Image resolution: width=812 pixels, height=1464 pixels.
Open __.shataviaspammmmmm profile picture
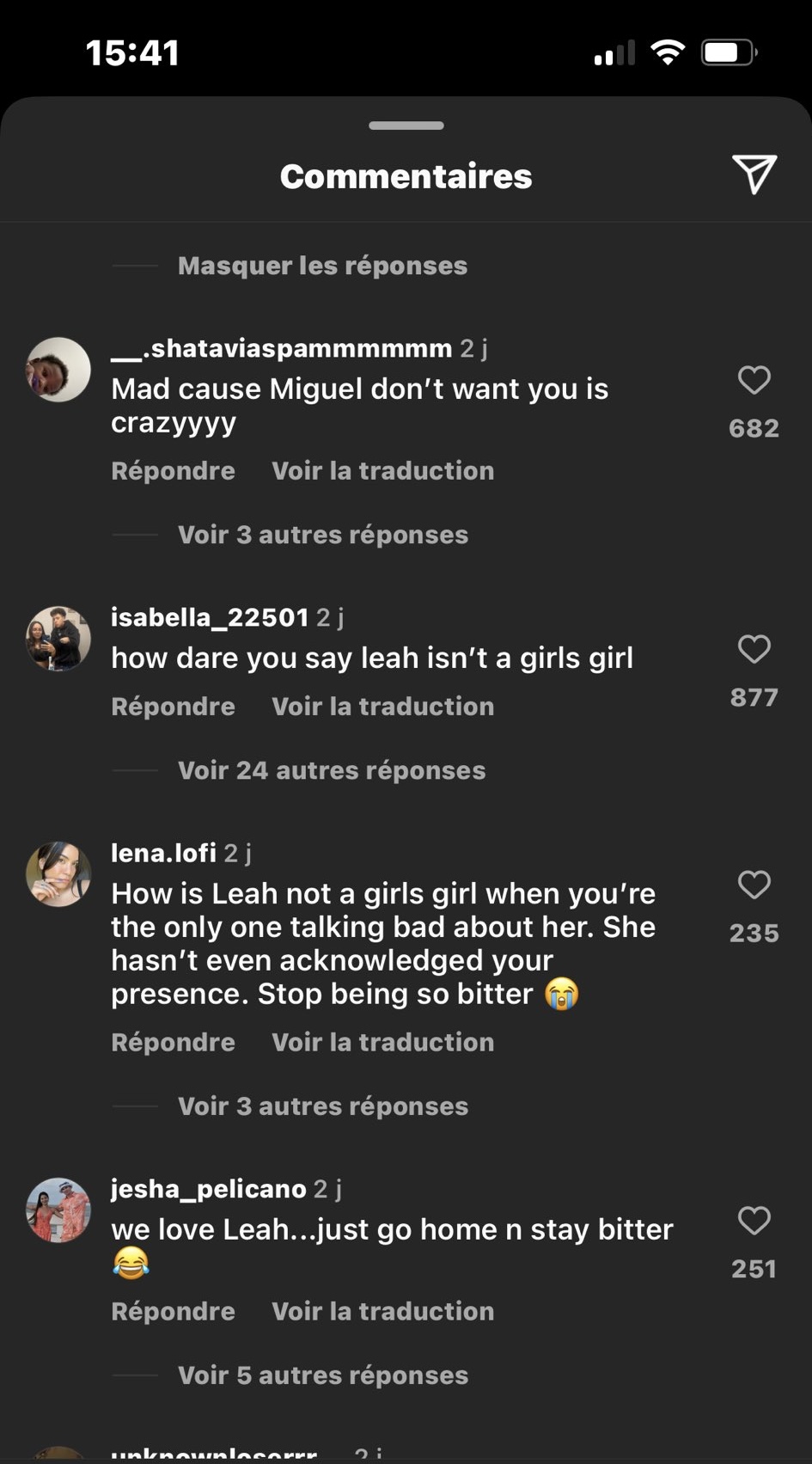click(58, 370)
